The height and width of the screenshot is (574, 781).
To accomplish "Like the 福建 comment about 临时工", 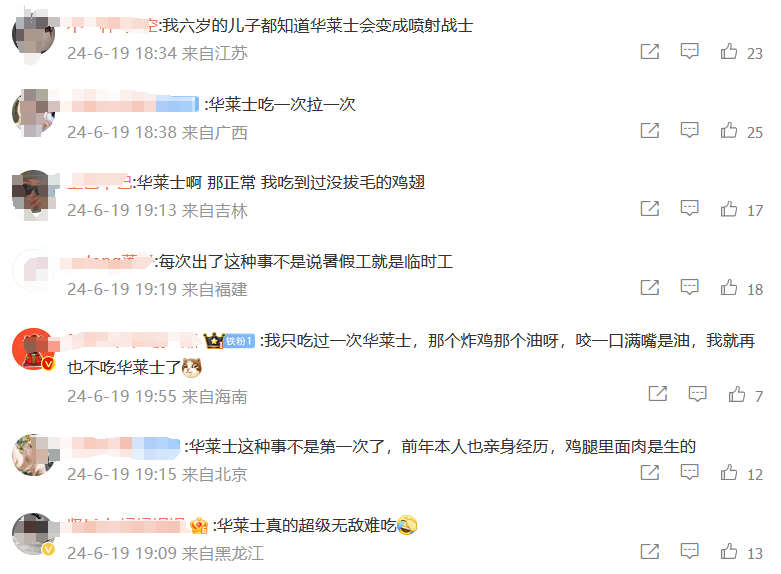I will pyautogui.click(x=729, y=287).
